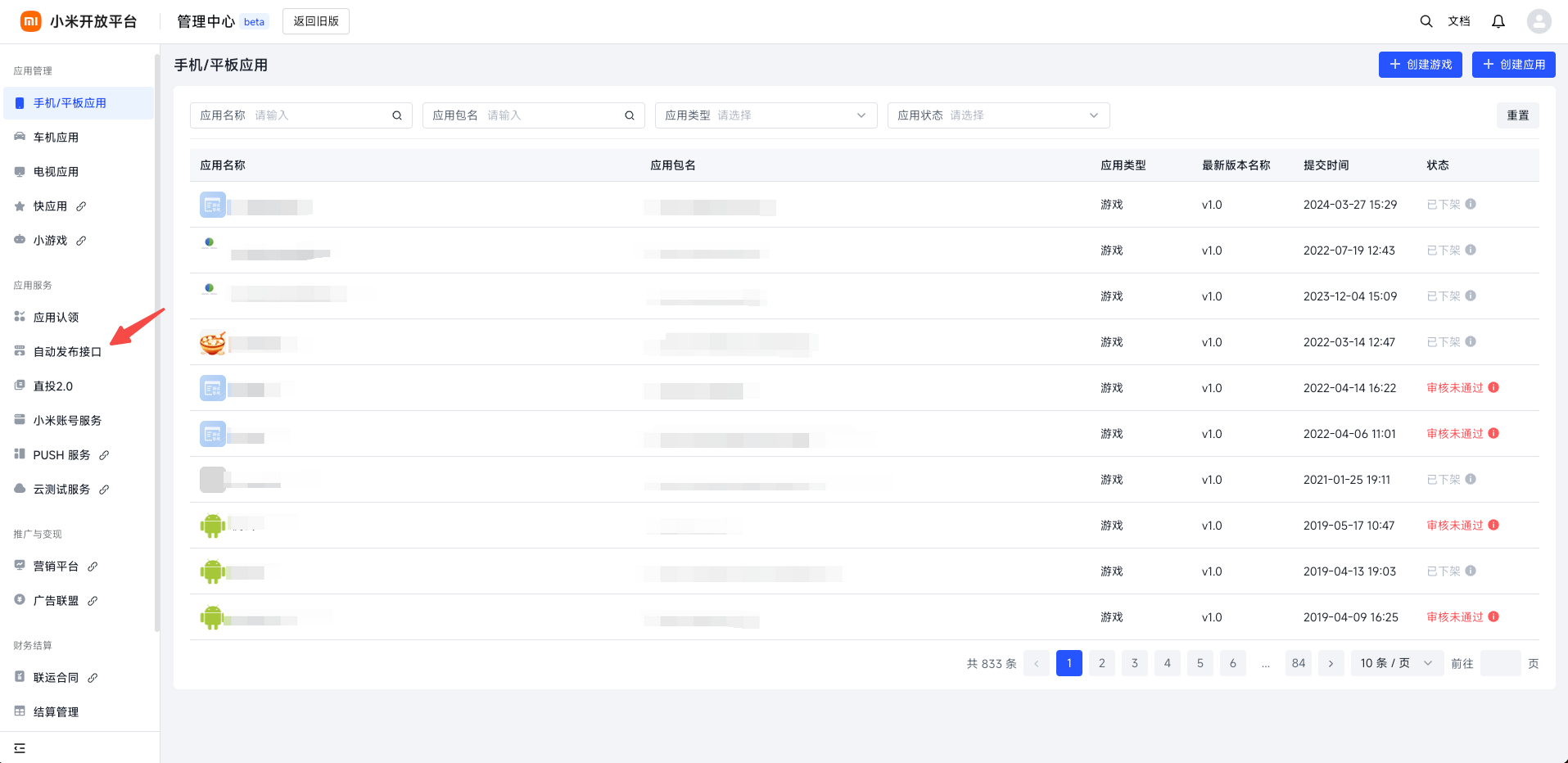Click the 自动发布接口 sidebar icon

pos(20,351)
